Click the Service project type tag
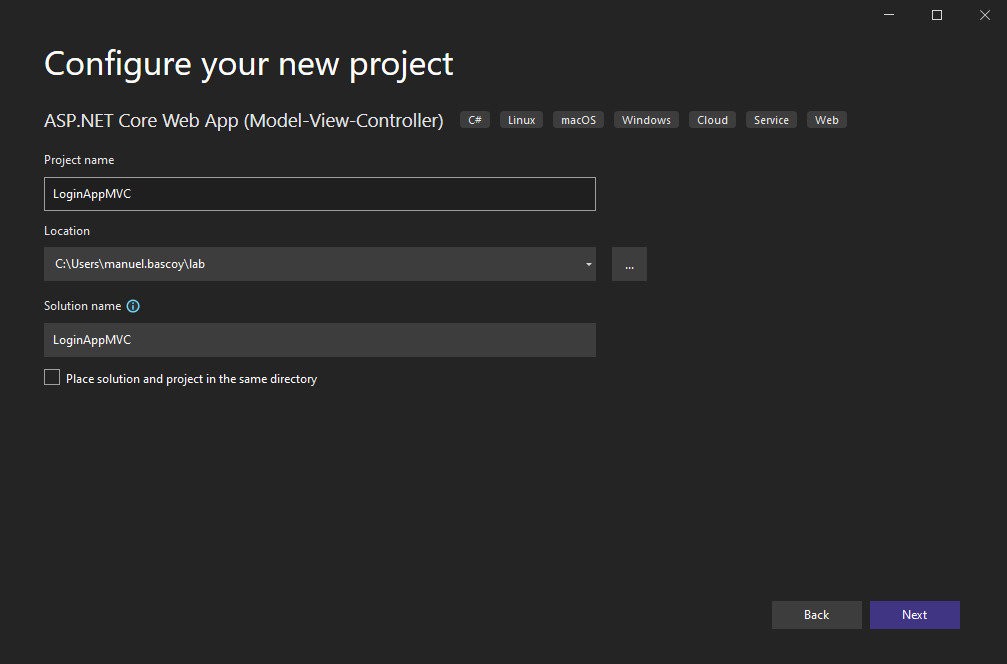The image size is (1007, 664). [771, 120]
